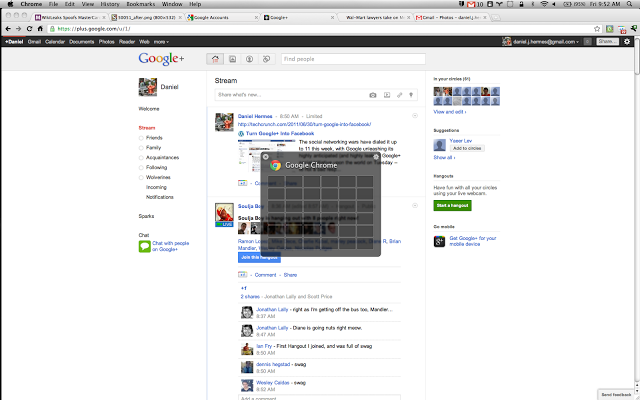
Task: Add a video to the share box
Action: pos(387,95)
